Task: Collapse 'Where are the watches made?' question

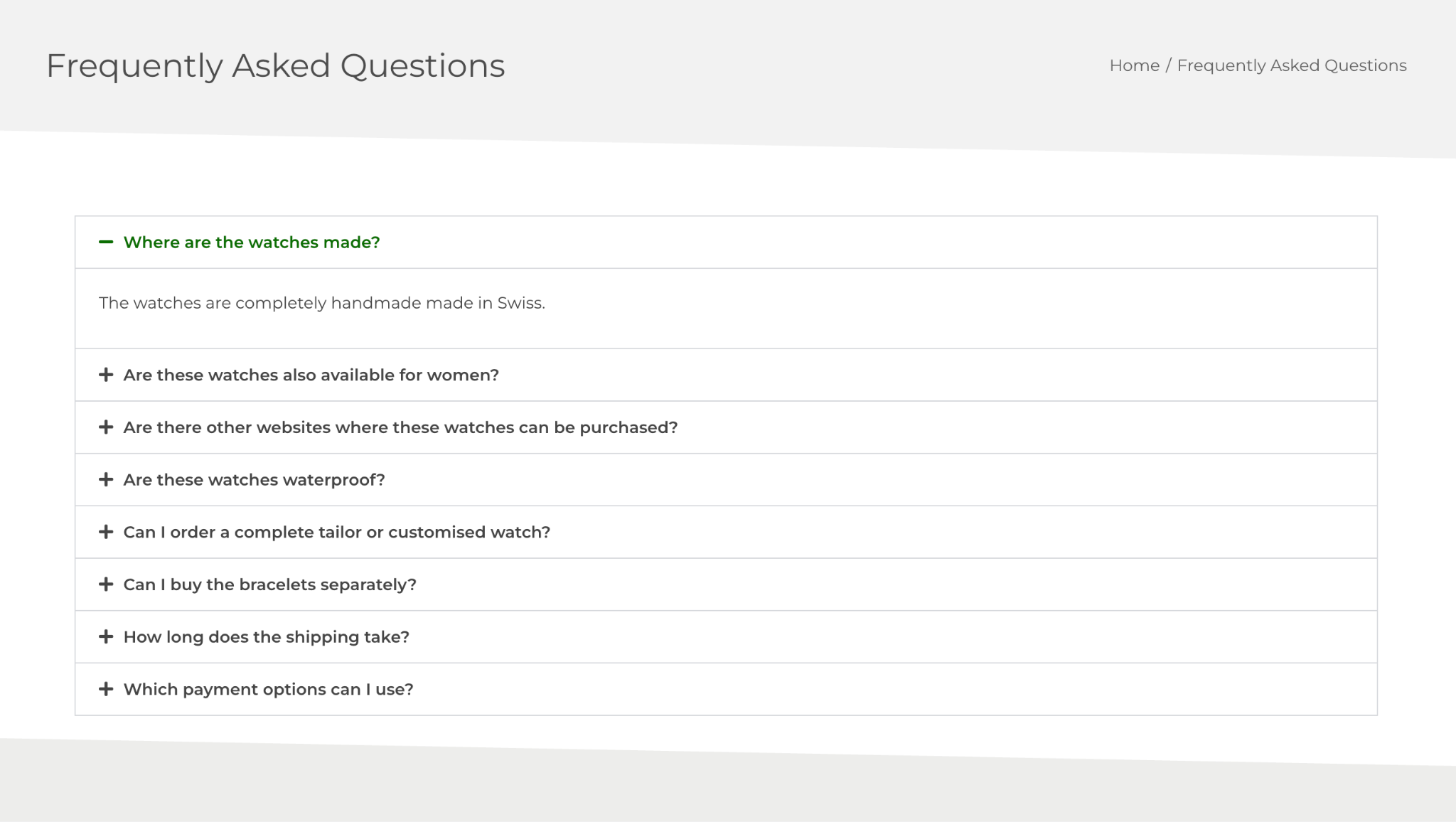Action: pos(252,242)
